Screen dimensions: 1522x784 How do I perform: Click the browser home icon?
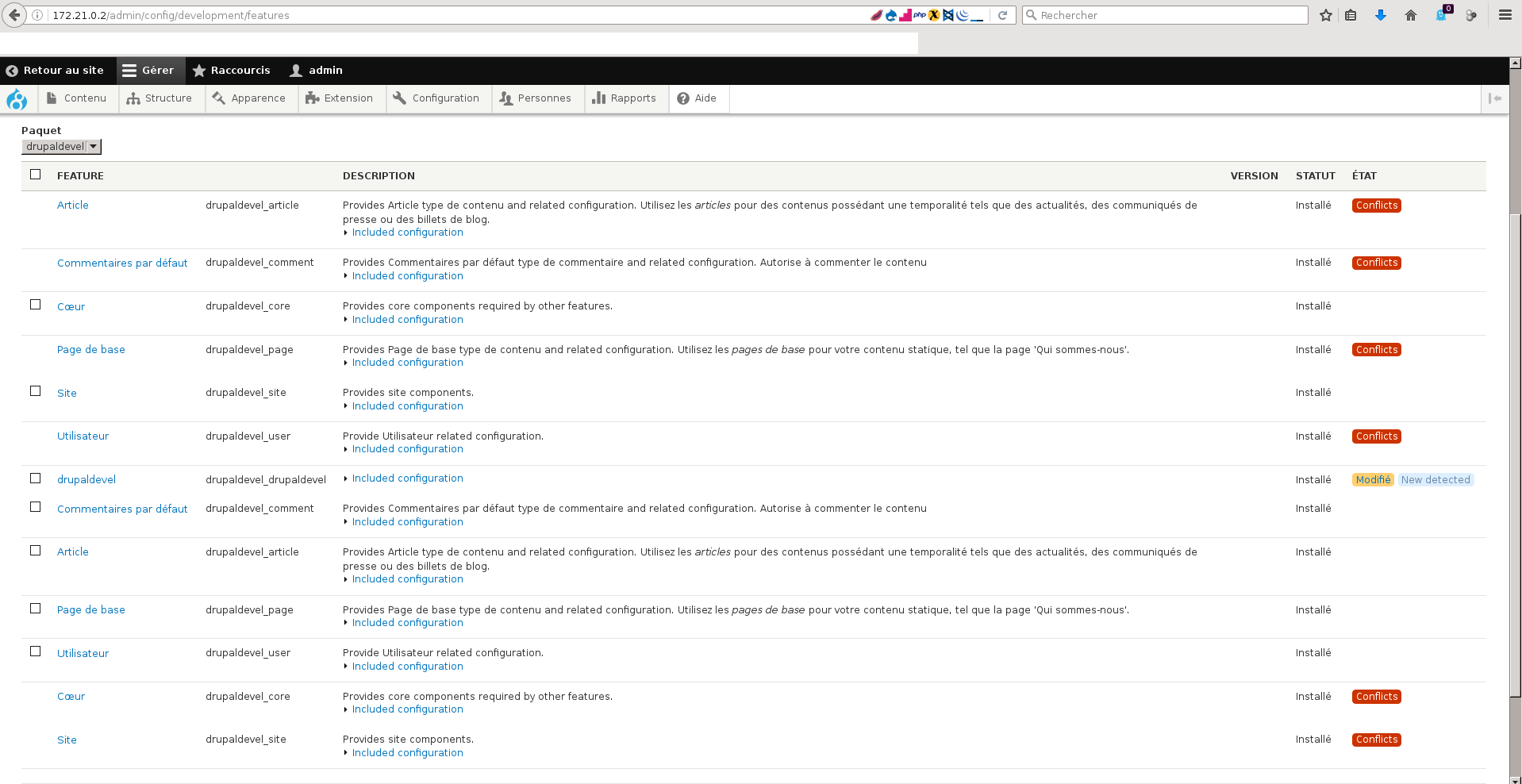1411,15
